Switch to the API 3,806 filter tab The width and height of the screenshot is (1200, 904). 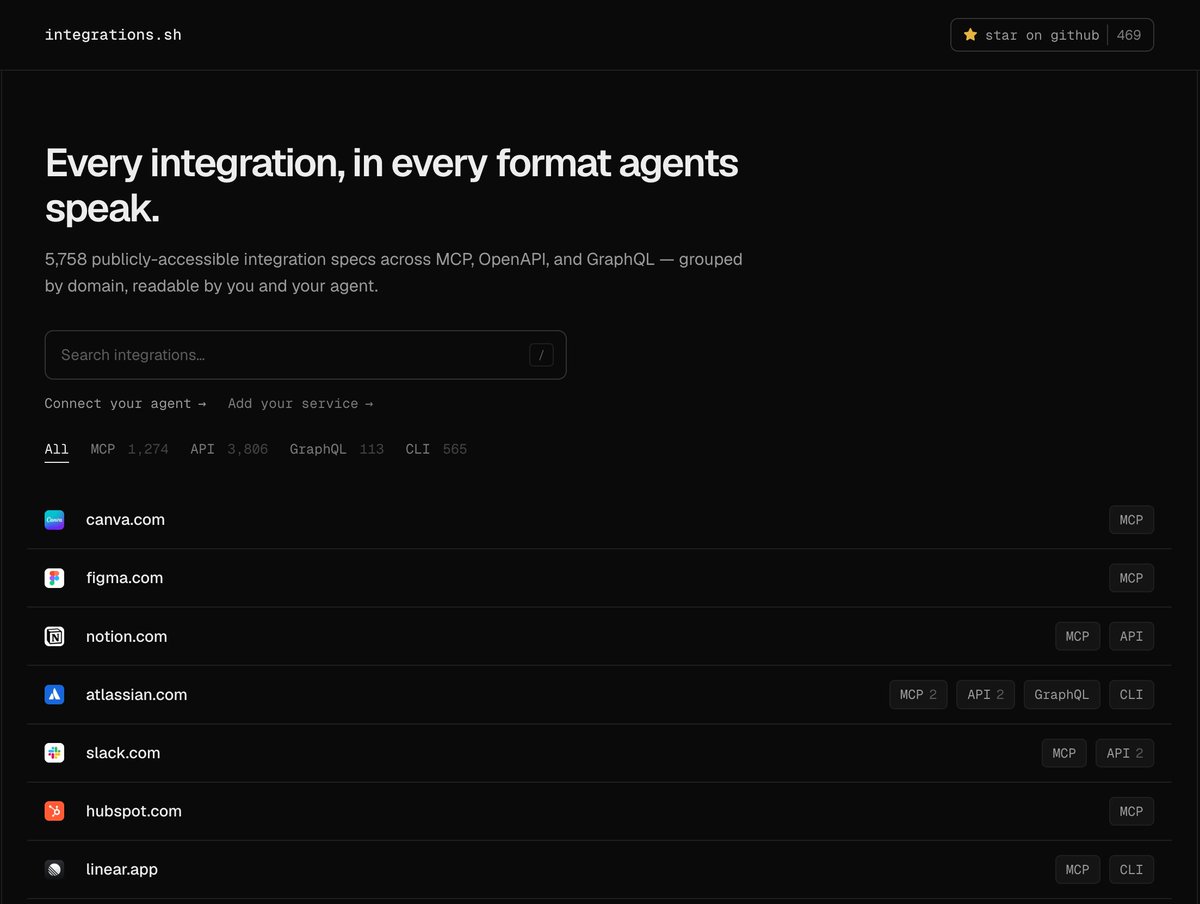coord(229,449)
